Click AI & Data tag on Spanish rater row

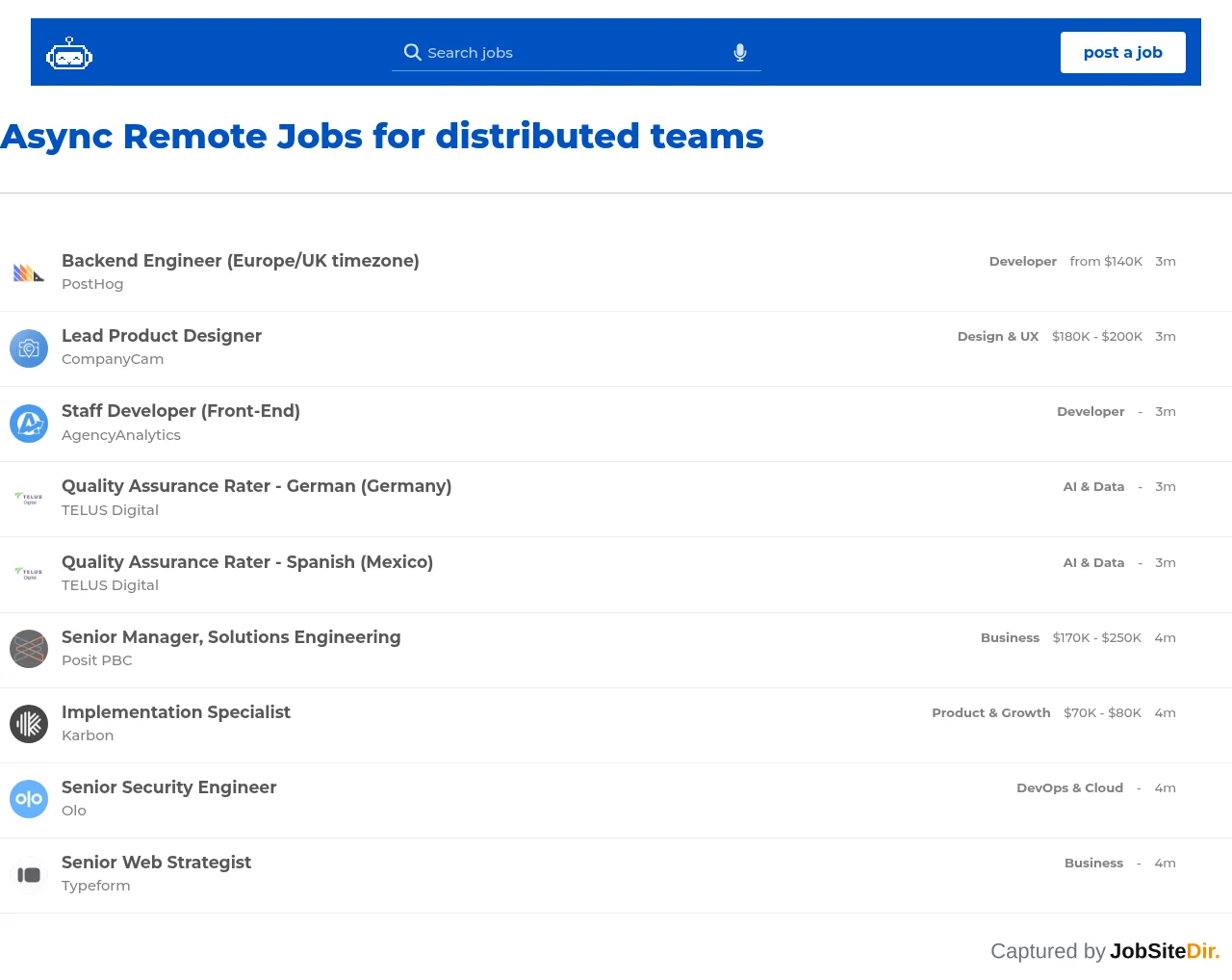(1093, 562)
